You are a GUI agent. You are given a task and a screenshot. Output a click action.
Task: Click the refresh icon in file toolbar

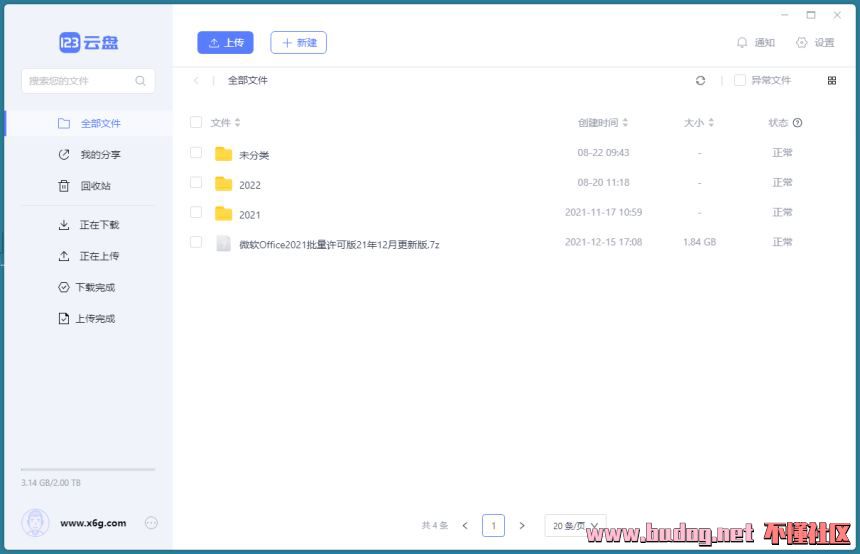click(x=700, y=81)
